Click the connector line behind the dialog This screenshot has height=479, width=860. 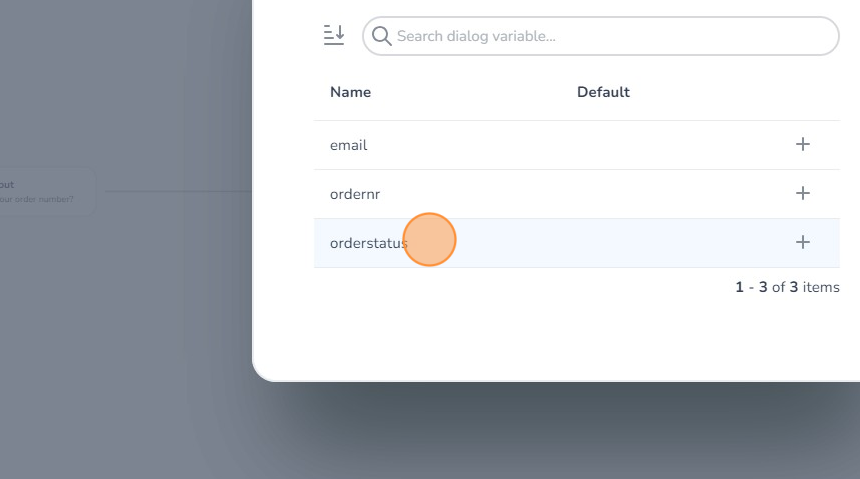180,191
